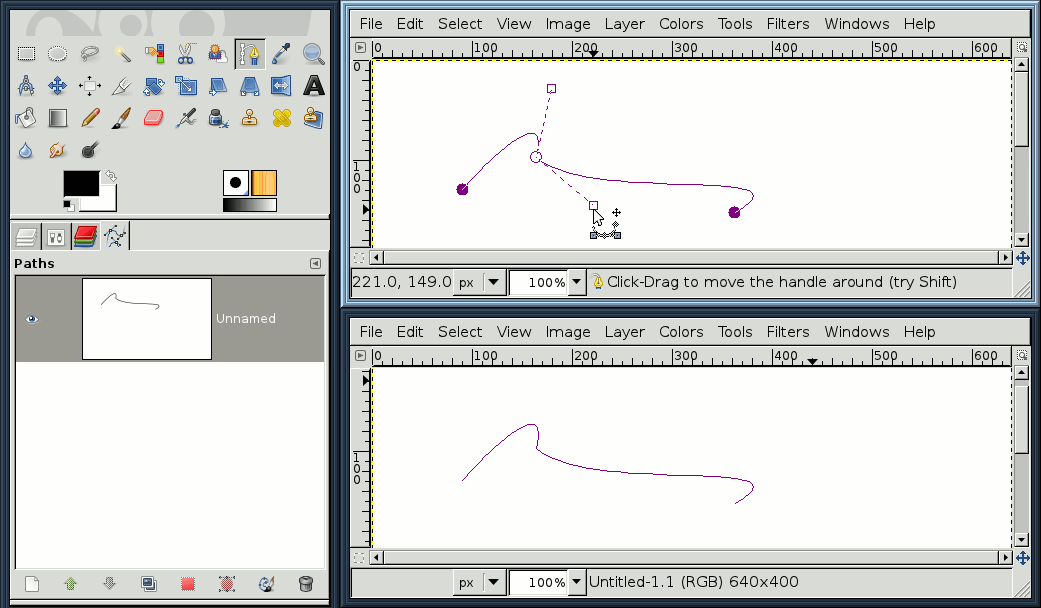Image resolution: width=1041 pixels, height=608 pixels.
Task: Delete the path with the trash button
Action: [x=305, y=584]
